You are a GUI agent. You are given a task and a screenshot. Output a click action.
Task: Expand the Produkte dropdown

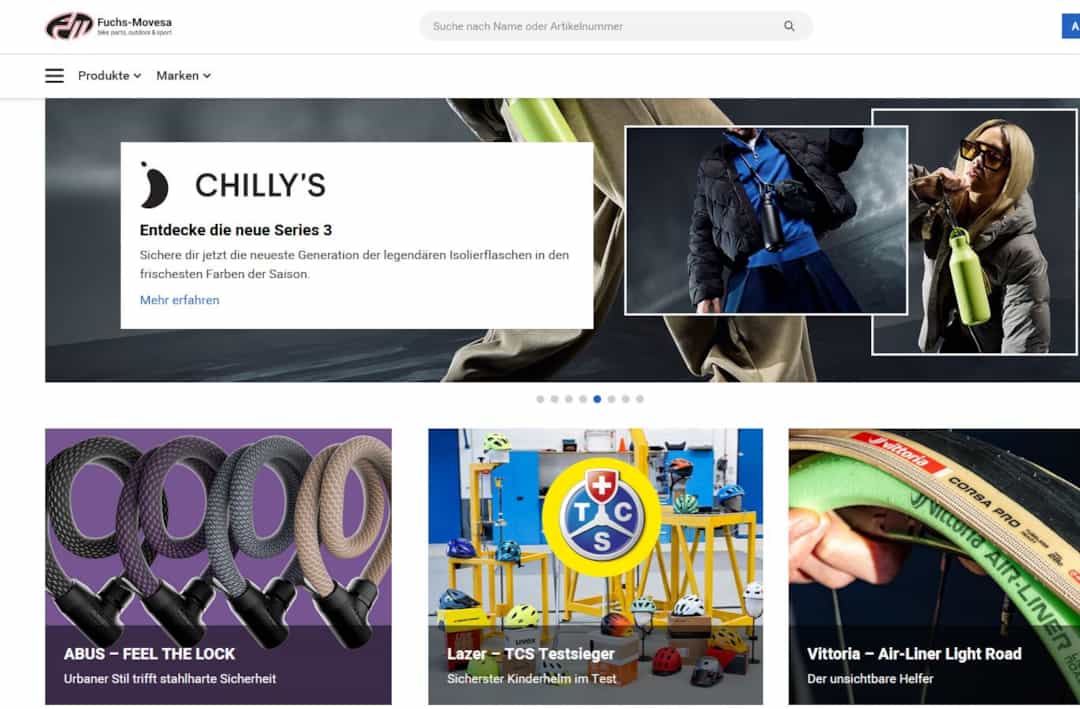[110, 76]
